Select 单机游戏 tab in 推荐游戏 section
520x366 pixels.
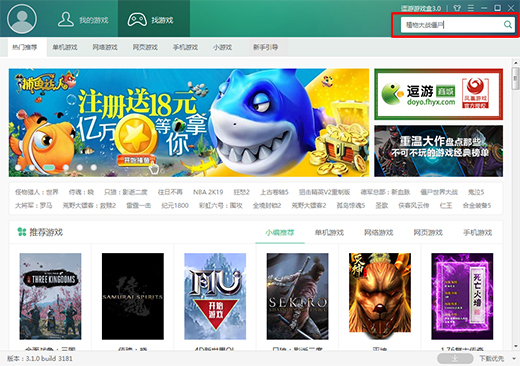coord(329,232)
